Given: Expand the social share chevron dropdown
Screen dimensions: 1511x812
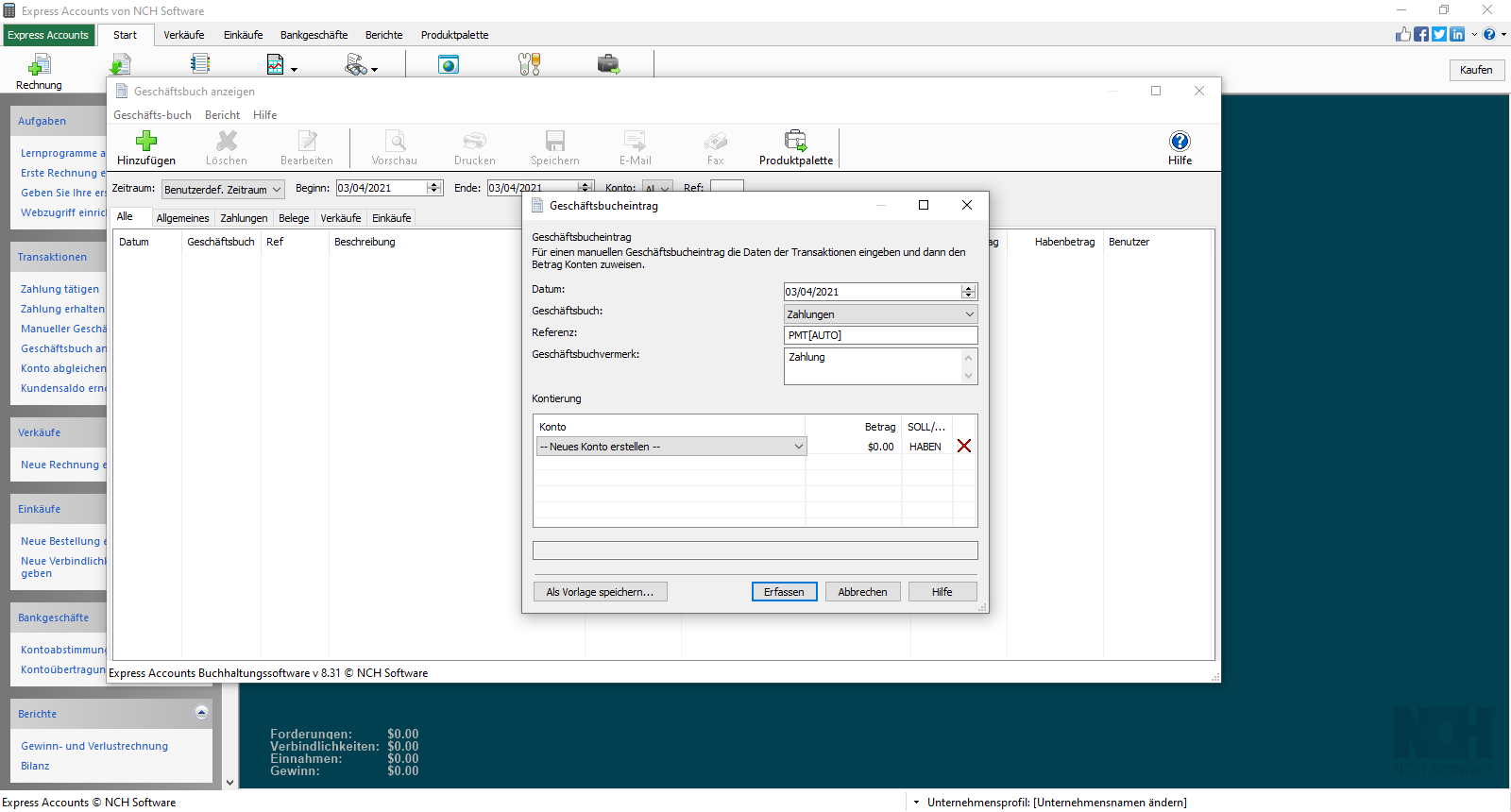Looking at the screenshot, I should click(1474, 34).
